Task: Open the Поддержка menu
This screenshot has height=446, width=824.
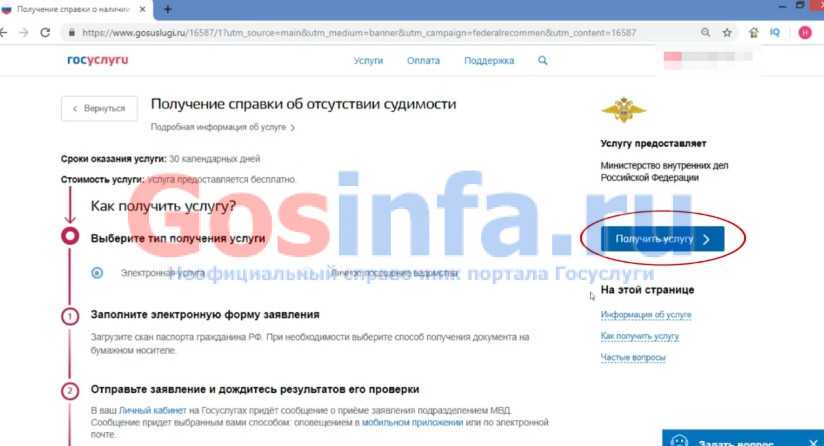Action: (x=489, y=61)
